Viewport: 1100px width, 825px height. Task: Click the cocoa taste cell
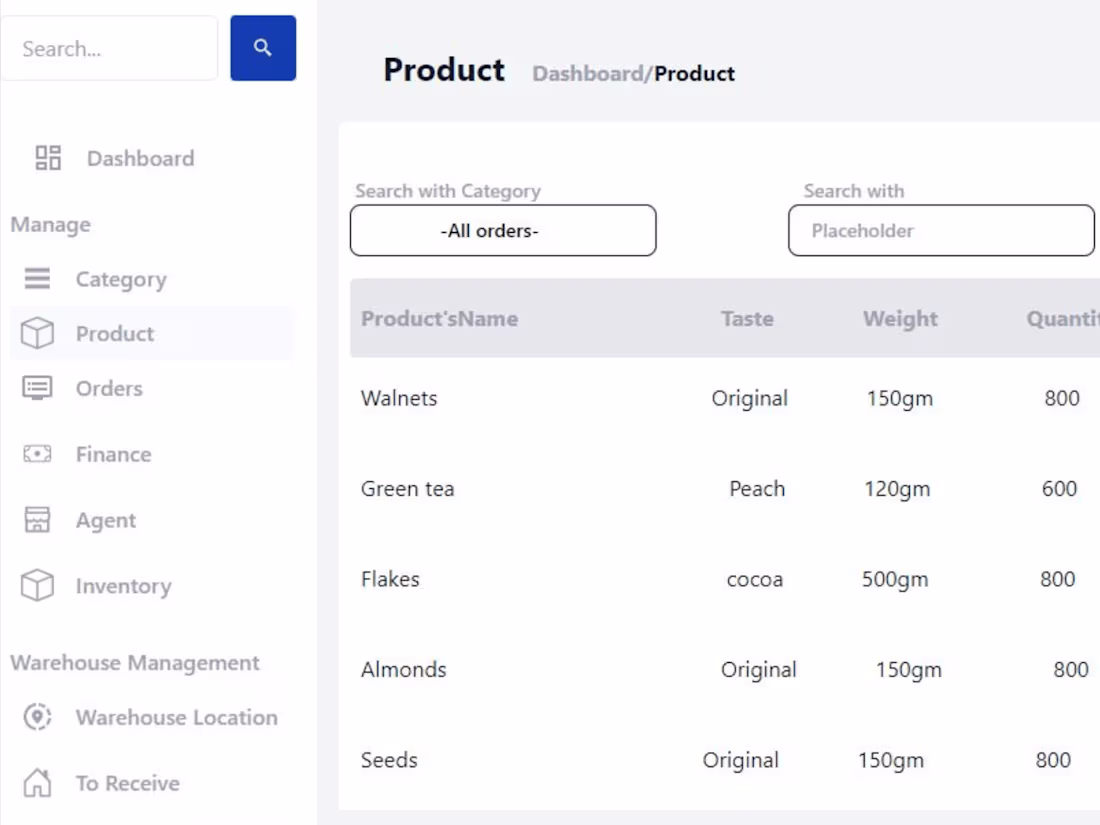point(755,580)
